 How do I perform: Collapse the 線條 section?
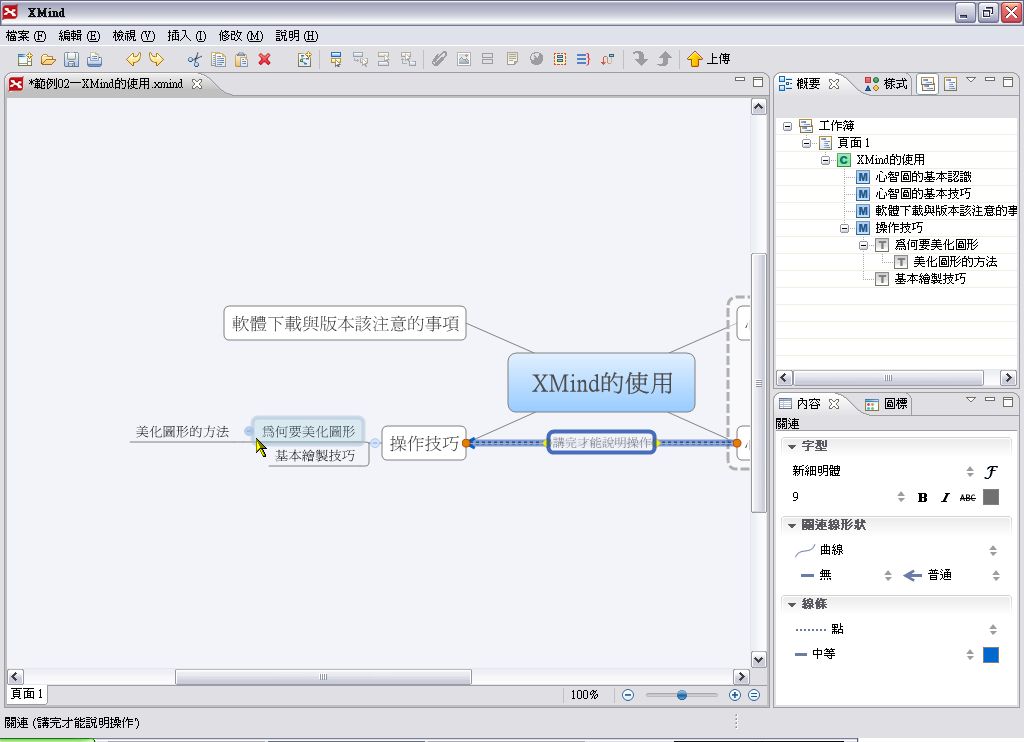pos(792,604)
